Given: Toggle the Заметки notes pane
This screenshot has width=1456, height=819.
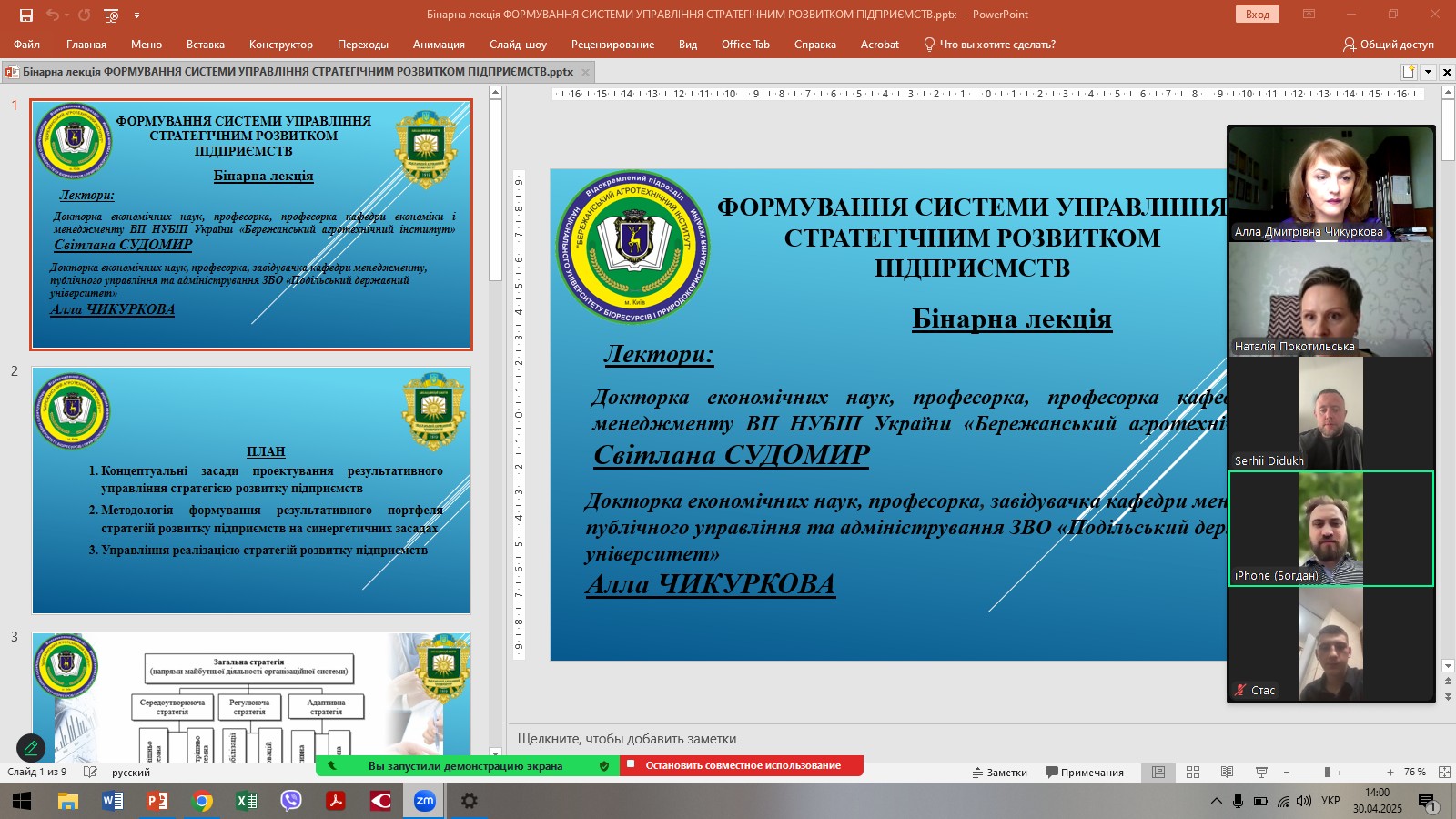Looking at the screenshot, I should (x=999, y=772).
